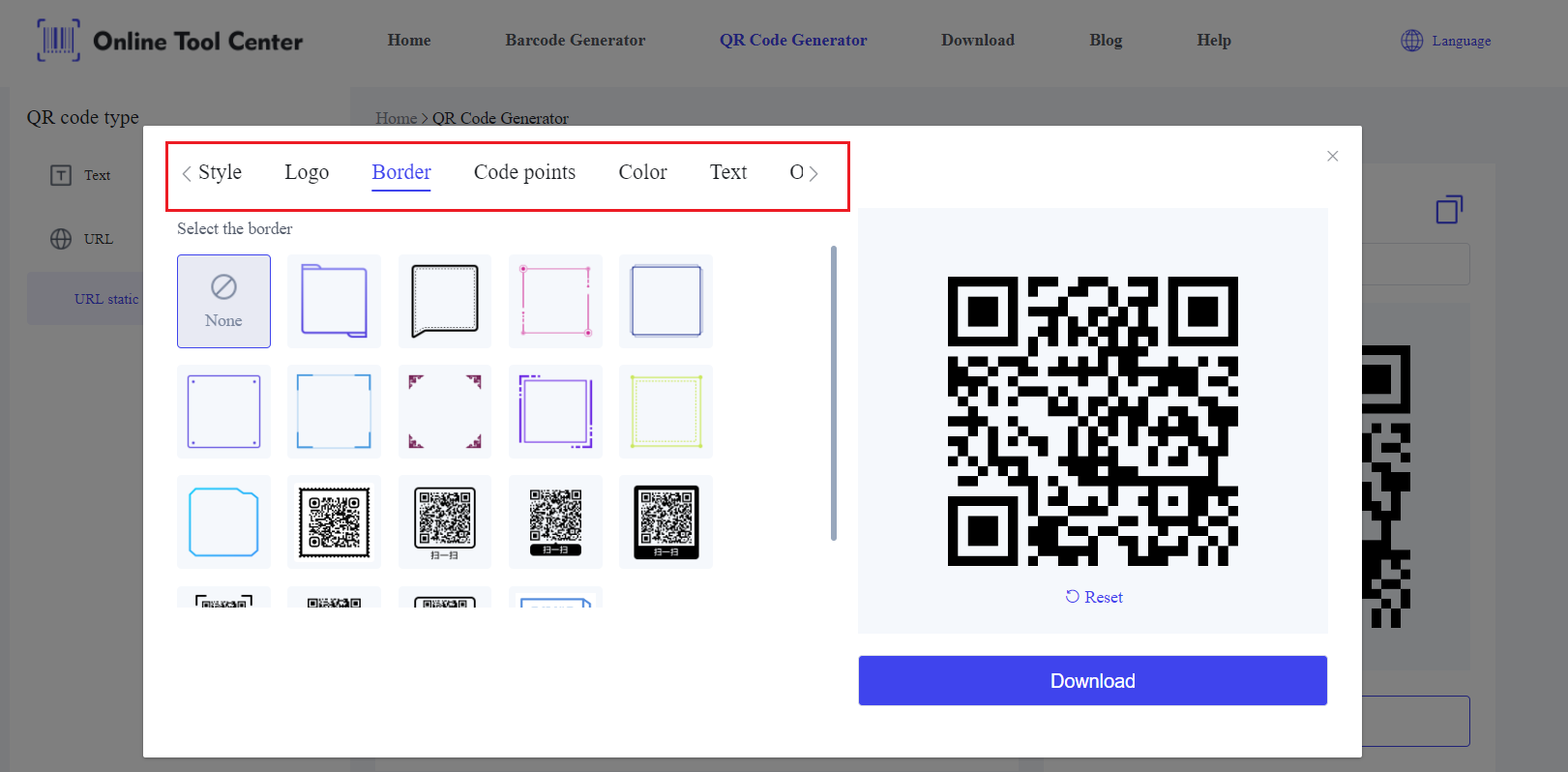Click the Home breadcrumb link

[x=396, y=118]
